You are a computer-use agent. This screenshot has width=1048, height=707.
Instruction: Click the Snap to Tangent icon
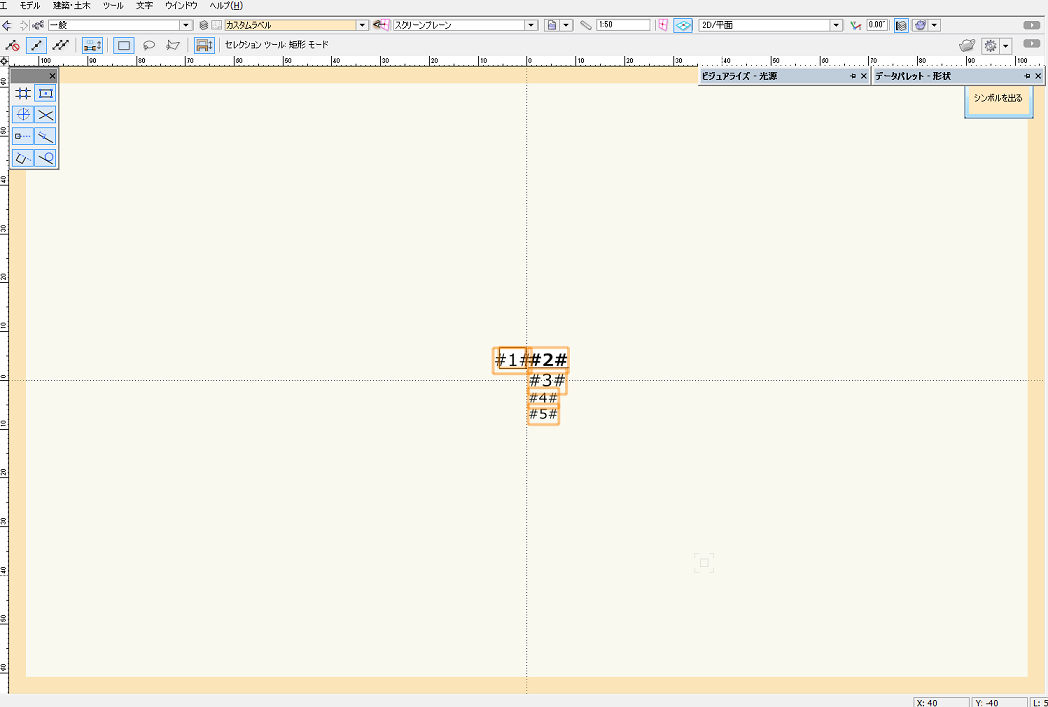coord(45,158)
